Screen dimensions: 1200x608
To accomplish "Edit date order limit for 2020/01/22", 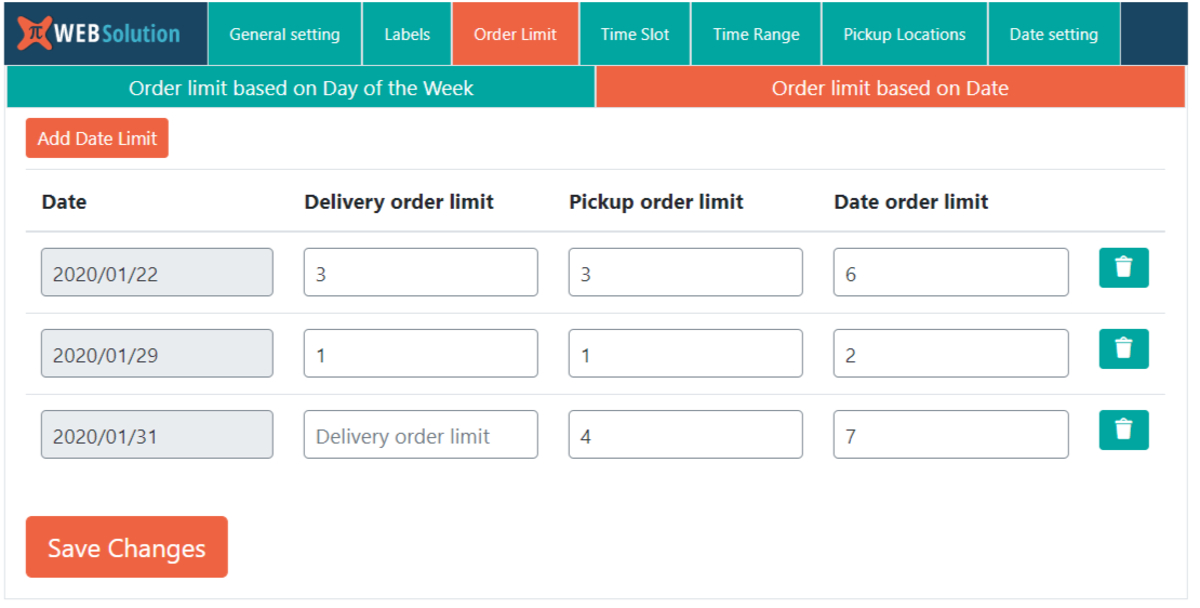I will (x=951, y=272).
